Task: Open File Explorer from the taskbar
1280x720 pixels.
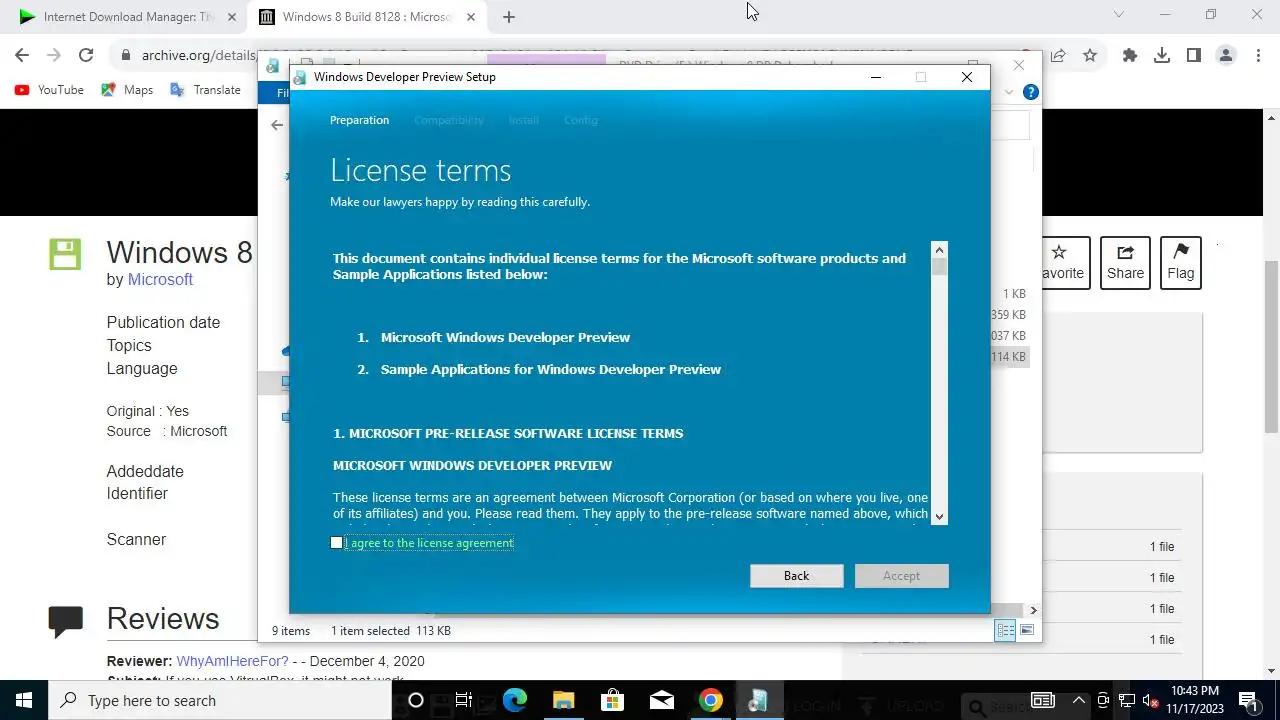Action: (x=563, y=700)
